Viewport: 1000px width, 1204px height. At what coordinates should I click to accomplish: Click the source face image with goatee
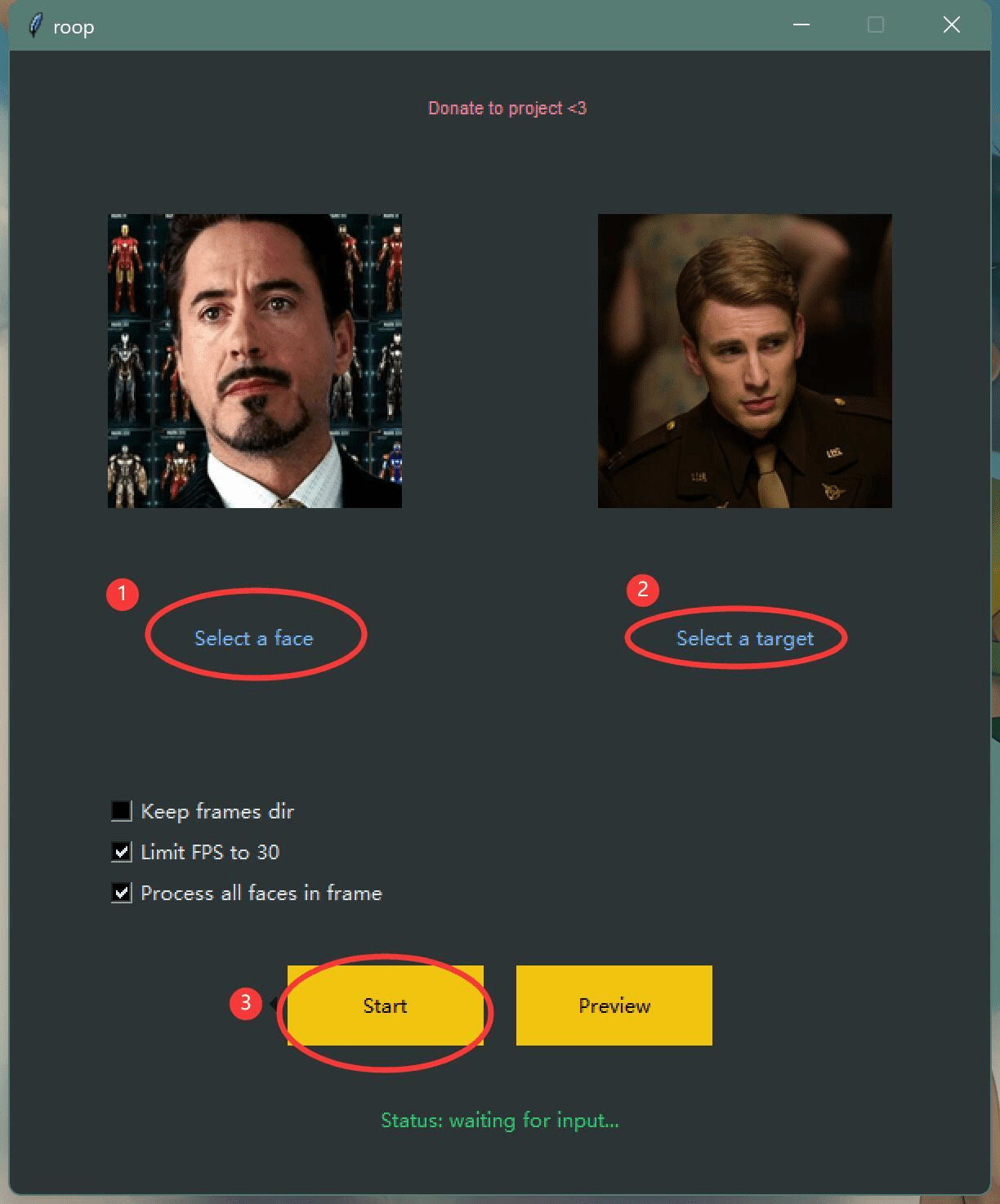coord(255,361)
